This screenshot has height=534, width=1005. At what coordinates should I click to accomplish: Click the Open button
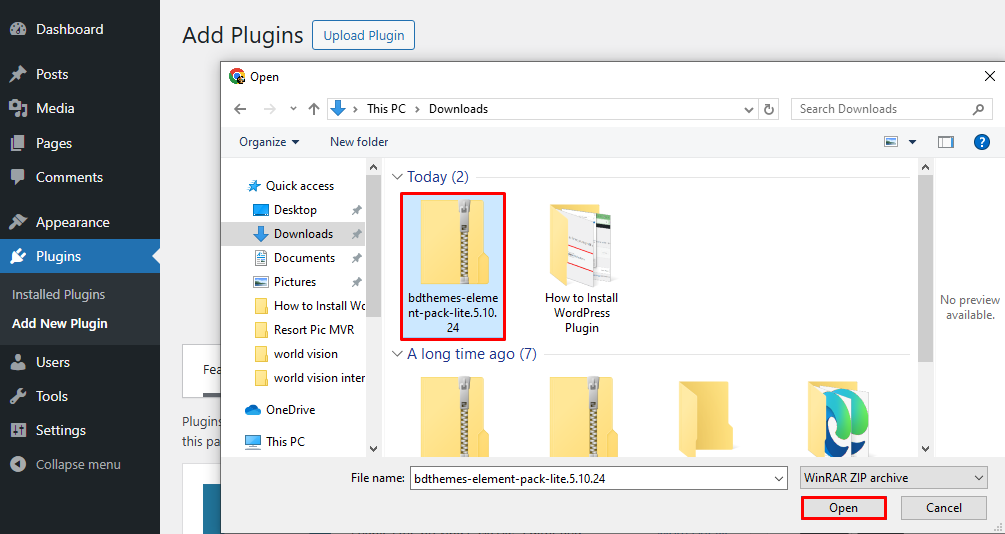point(843,508)
